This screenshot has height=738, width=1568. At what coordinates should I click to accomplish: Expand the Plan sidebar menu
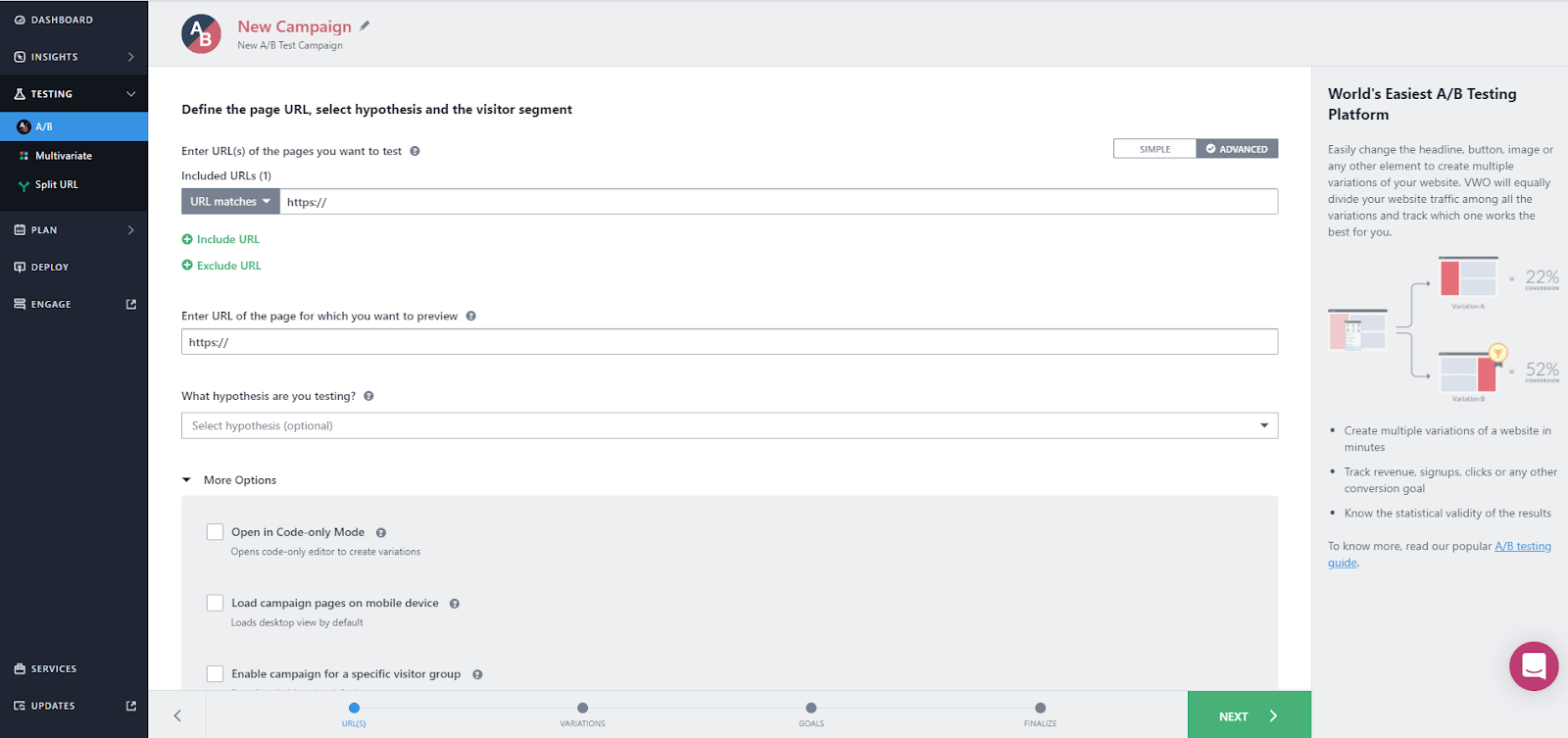point(73,230)
